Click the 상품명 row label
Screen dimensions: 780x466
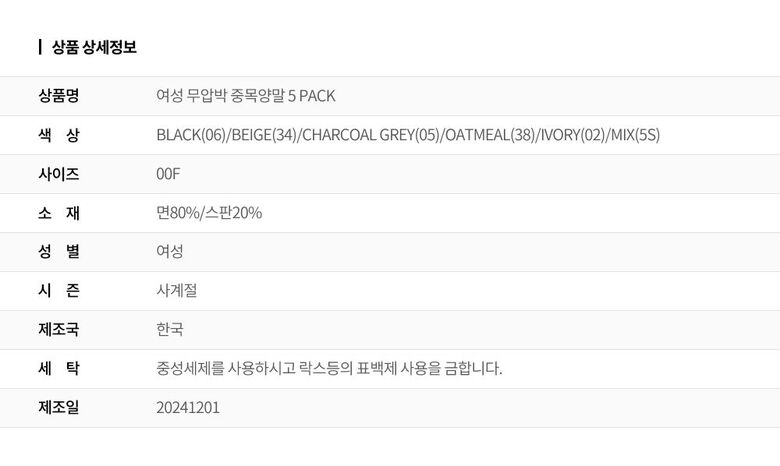click(x=59, y=96)
